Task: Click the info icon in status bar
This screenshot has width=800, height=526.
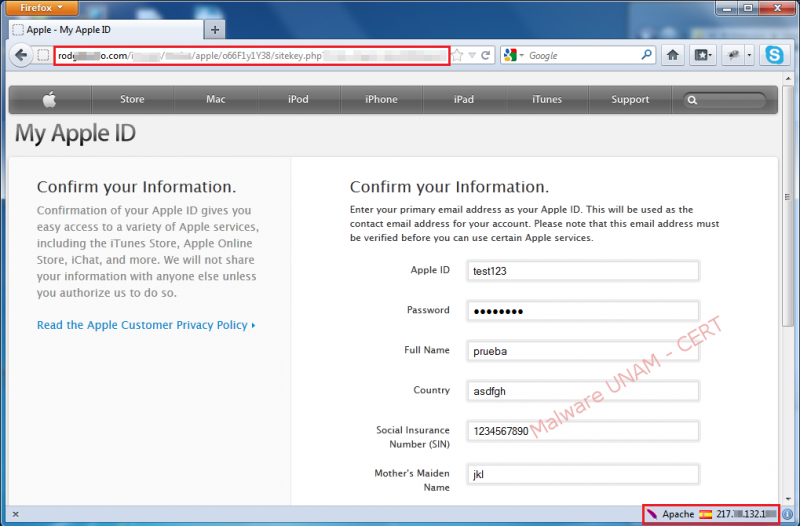Action: [x=788, y=514]
